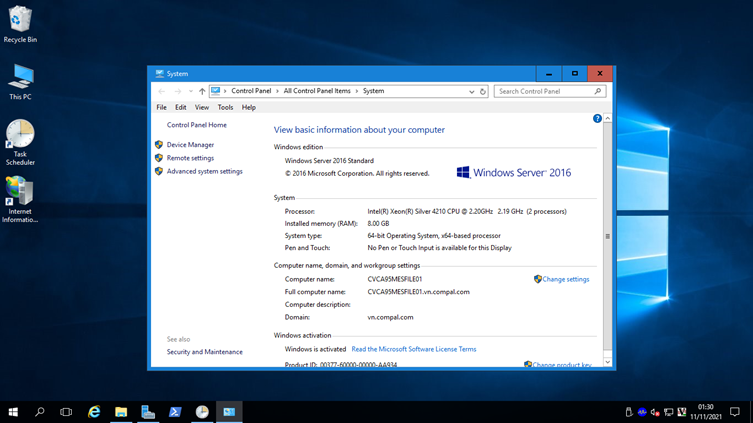Open the Windows Start menu
The image size is (753, 423).
coord(13,412)
